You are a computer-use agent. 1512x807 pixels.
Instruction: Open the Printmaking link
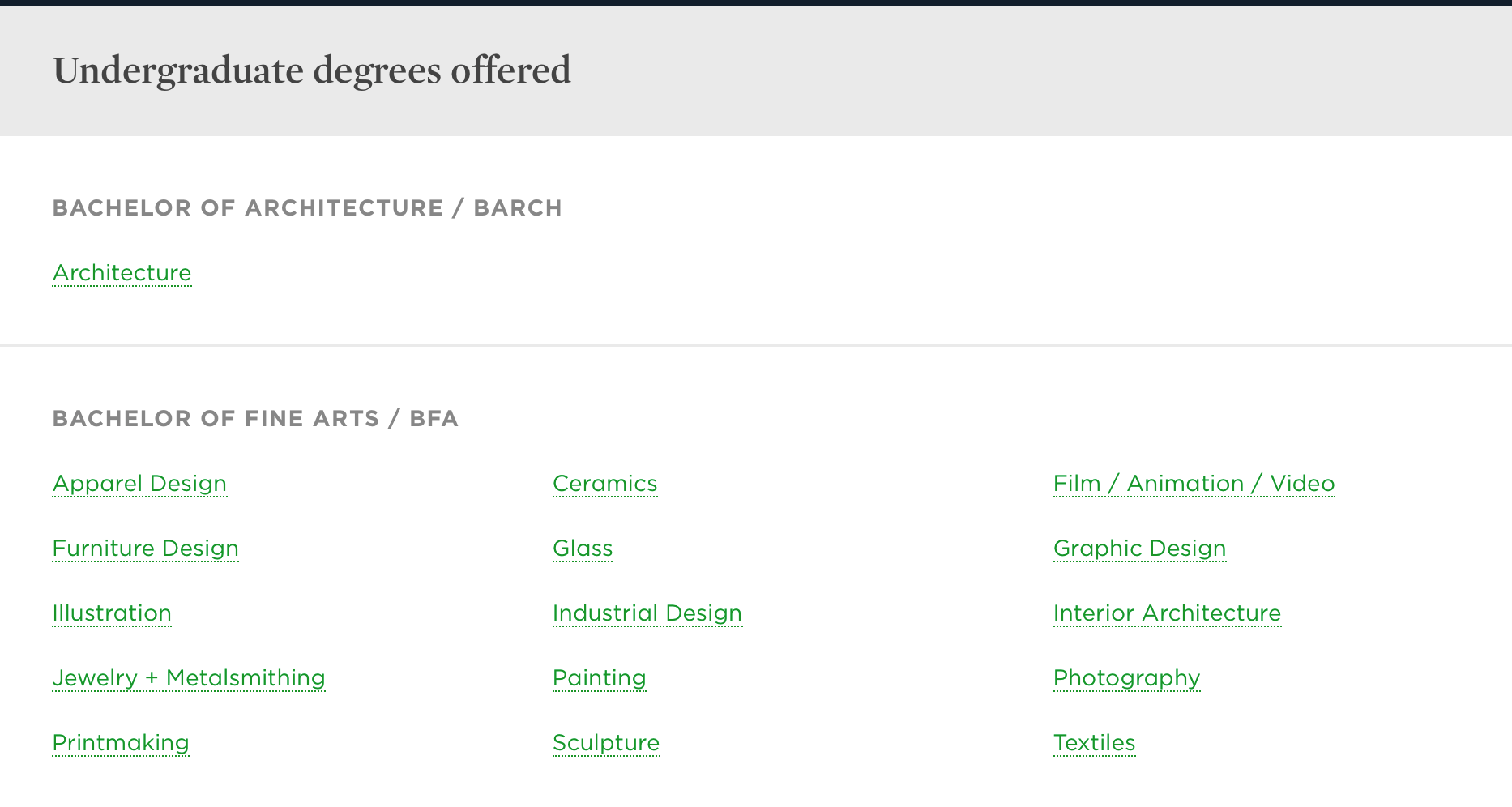(121, 743)
